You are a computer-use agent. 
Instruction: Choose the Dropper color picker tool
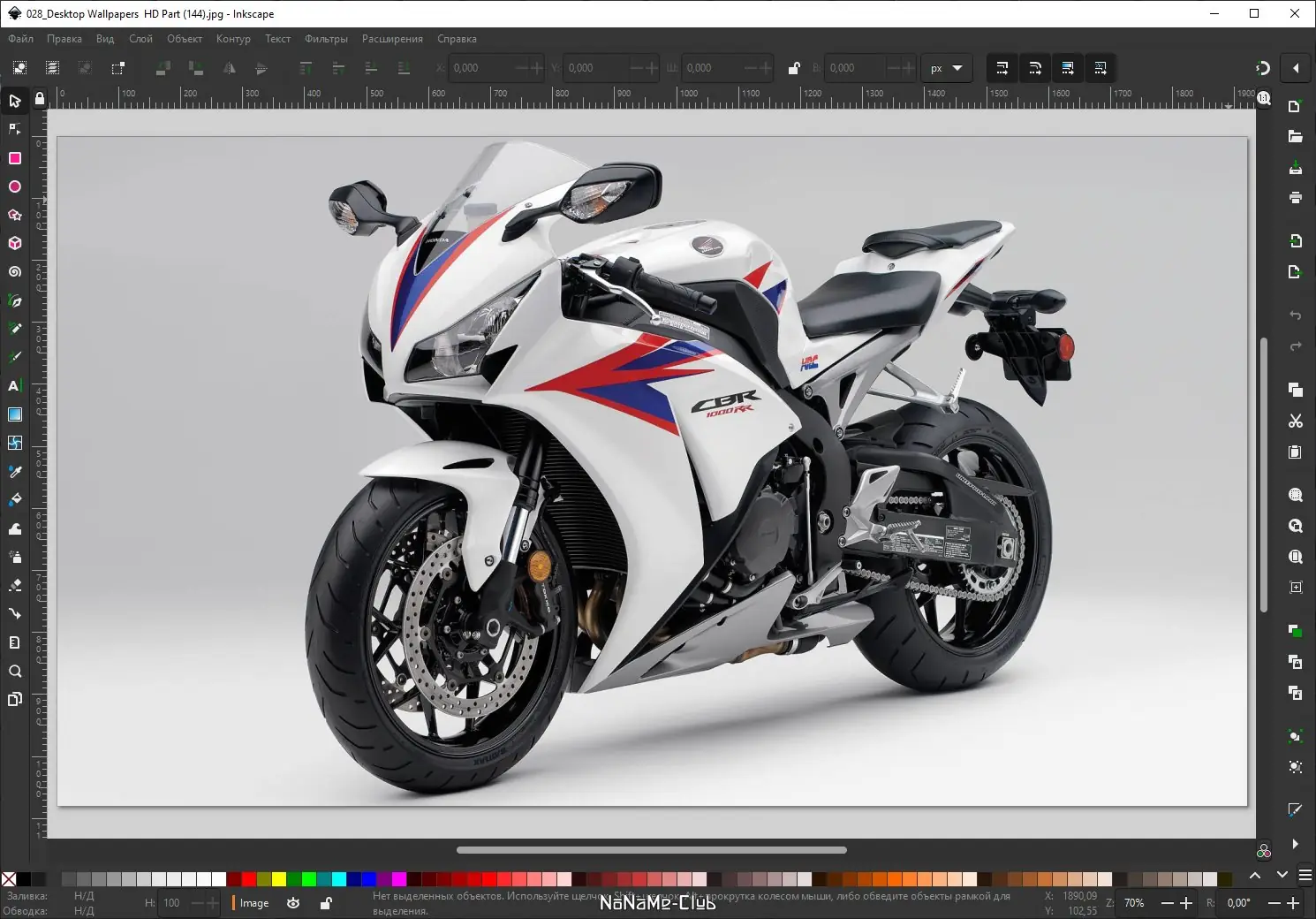(x=15, y=471)
